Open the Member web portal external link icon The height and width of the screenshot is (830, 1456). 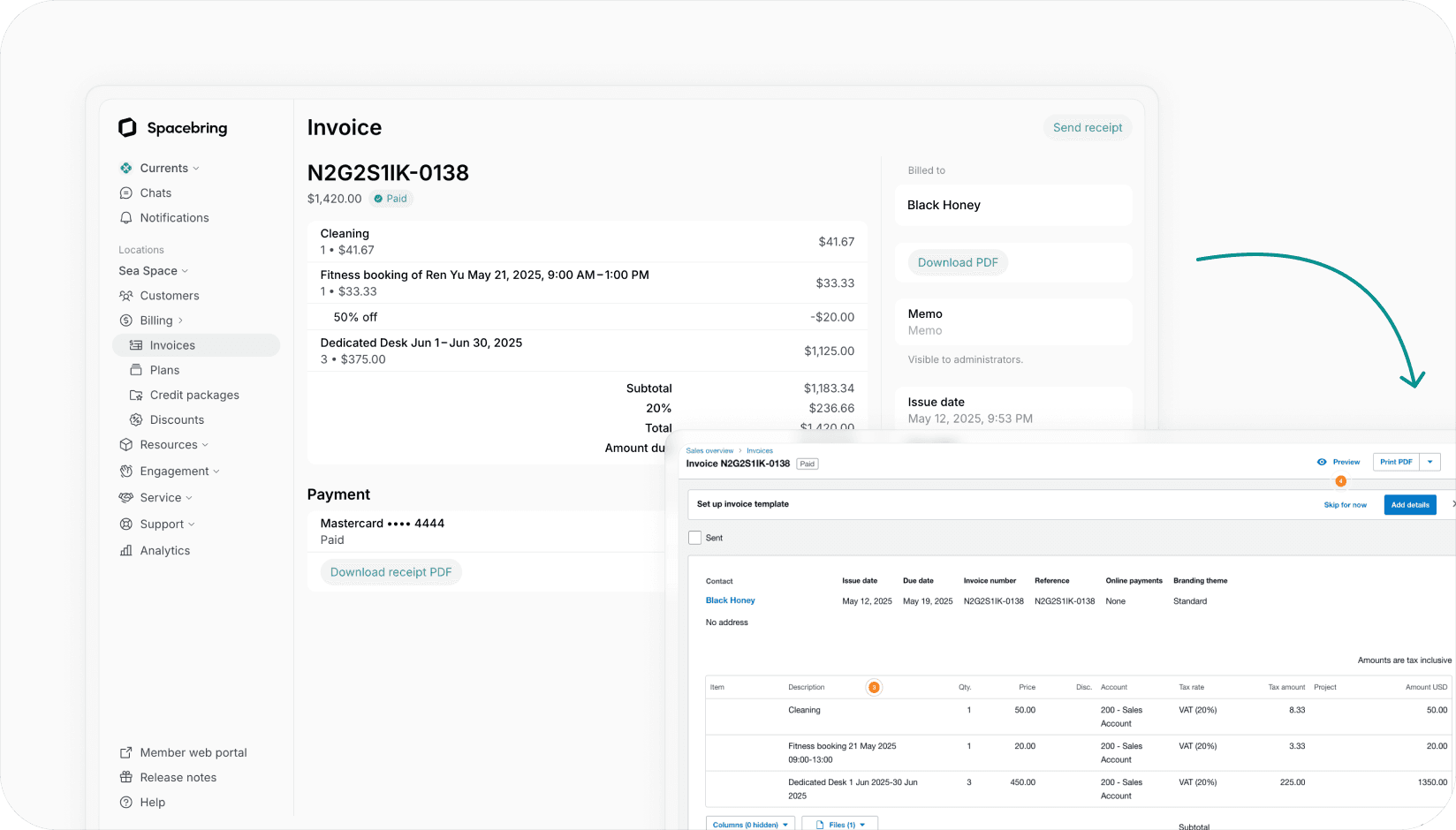(x=126, y=752)
